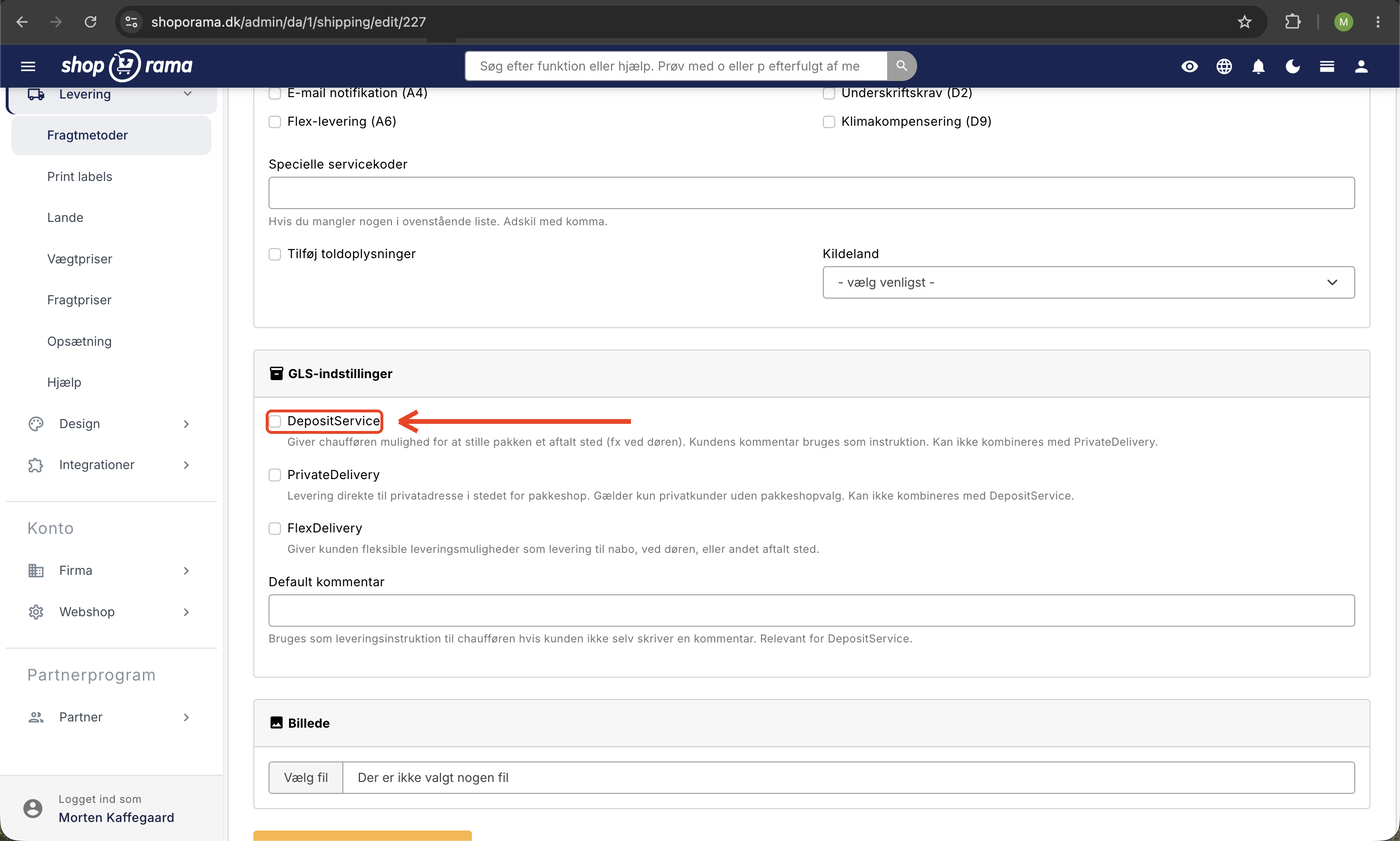Screen dimensions: 1400x841
Task: Reload the page
Action: click(91, 22)
